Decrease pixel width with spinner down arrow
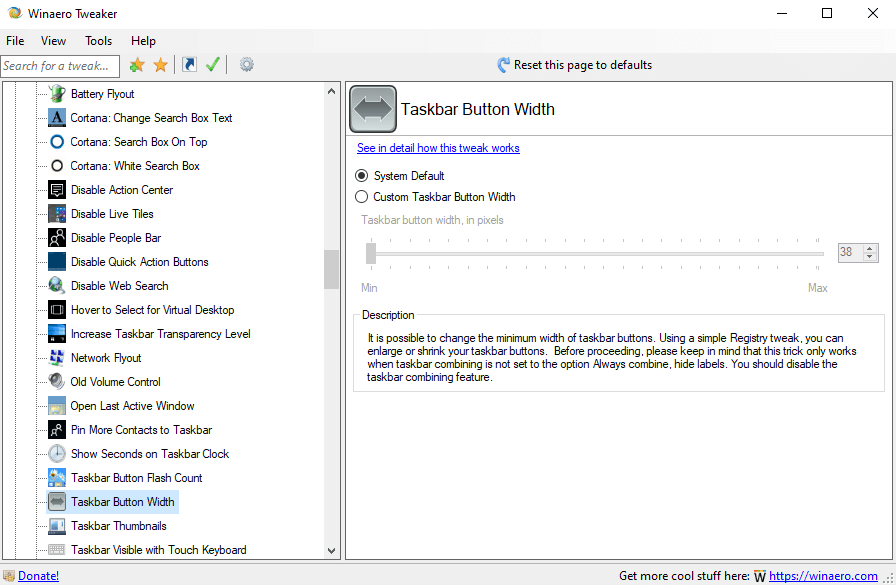 [870, 257]
